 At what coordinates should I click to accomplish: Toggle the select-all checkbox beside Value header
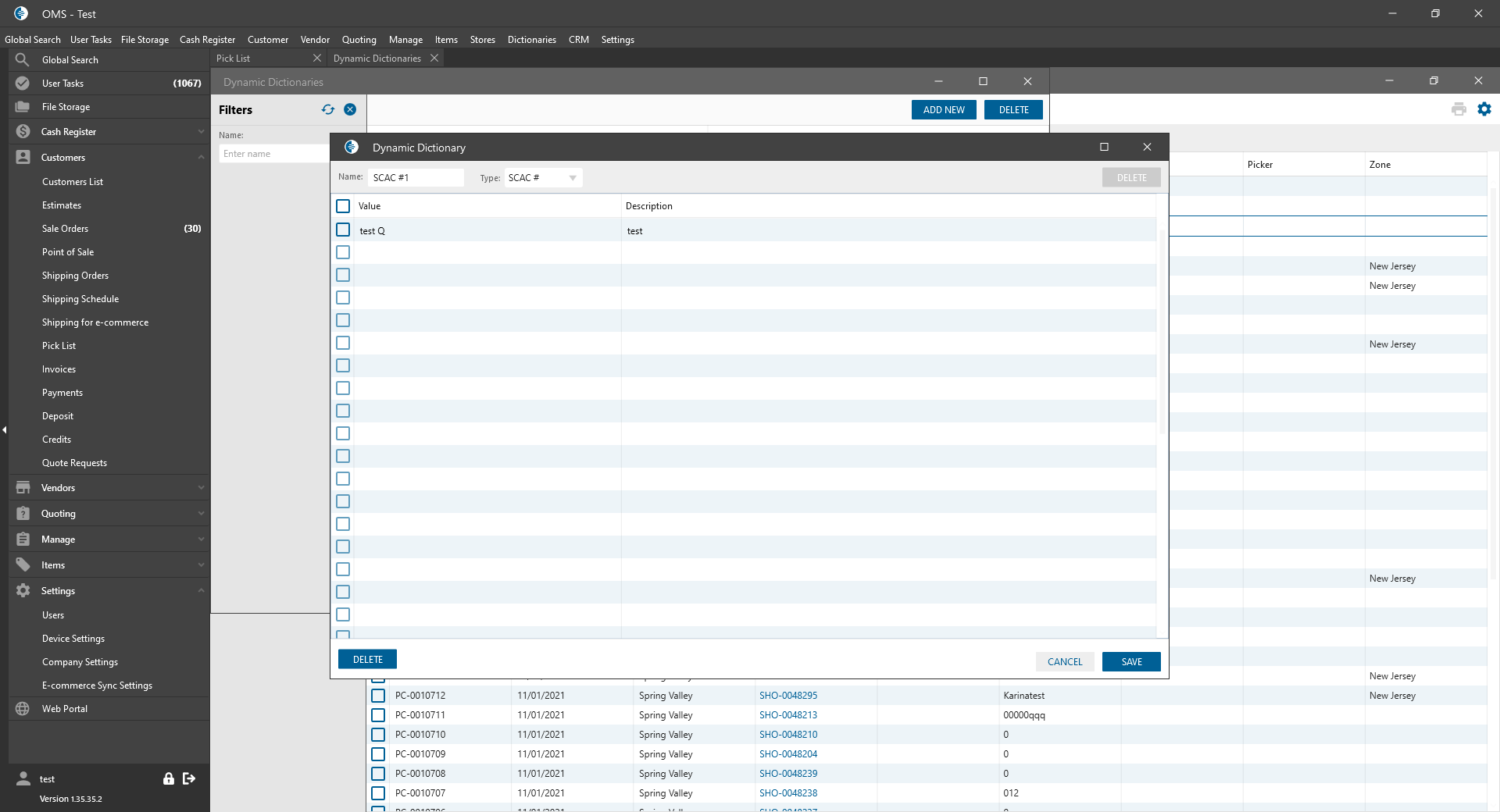343,206
